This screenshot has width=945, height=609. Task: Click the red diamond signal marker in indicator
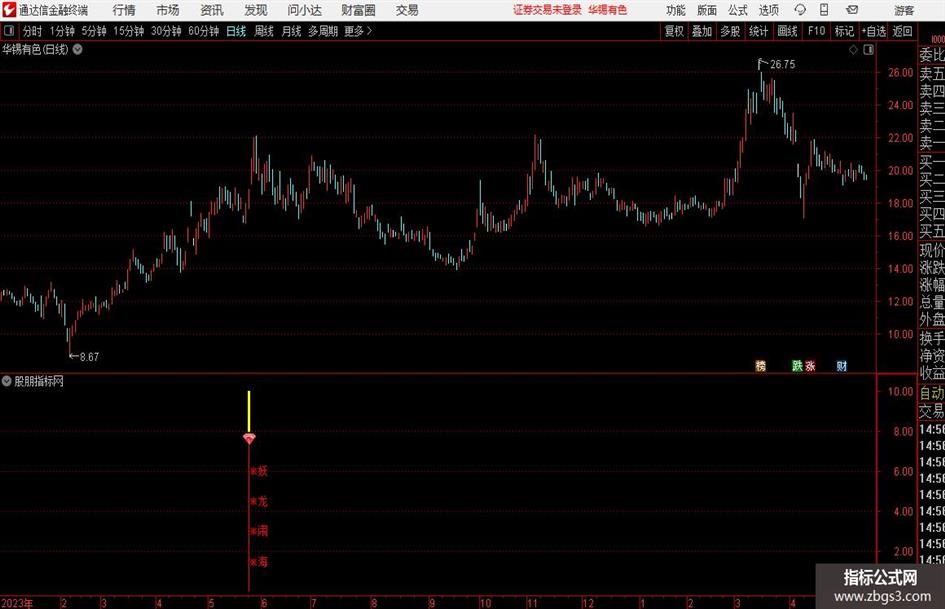(249, 438)
